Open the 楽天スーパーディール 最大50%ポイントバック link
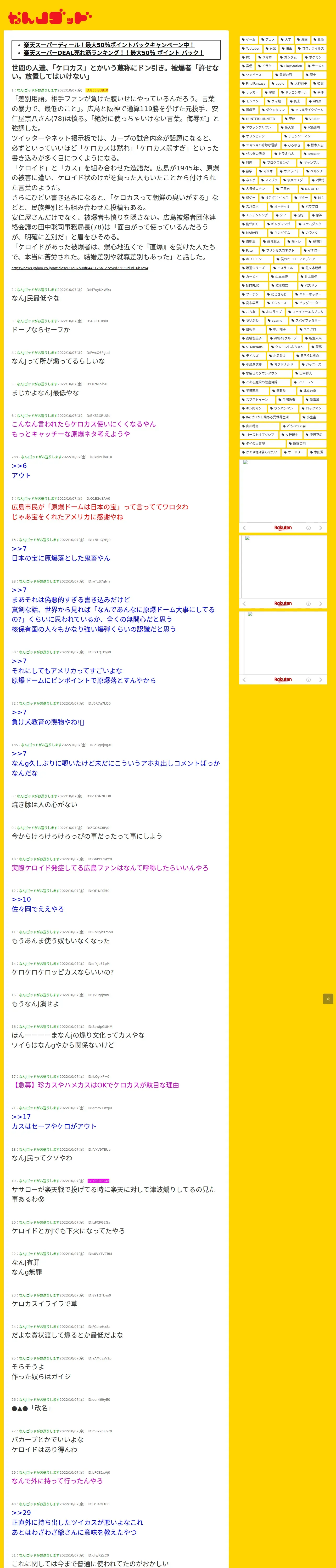The width and height of the screenshot is (336, 1568). coord(109,45)
